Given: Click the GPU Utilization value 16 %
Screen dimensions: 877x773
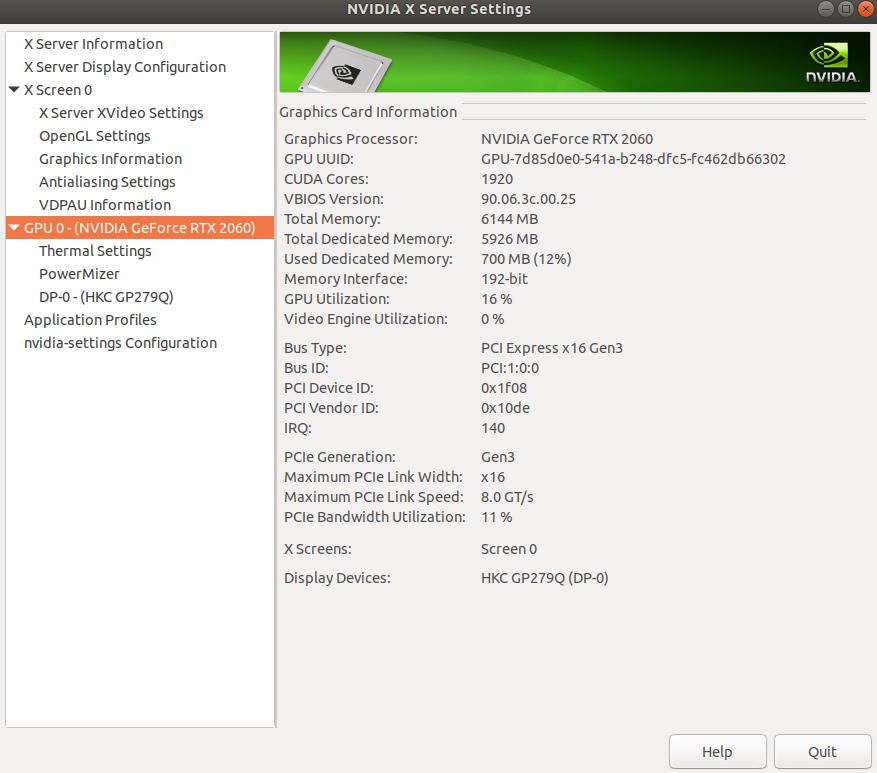Looking at the screenshot, I should pyautogui.click(x=497, y=299).
